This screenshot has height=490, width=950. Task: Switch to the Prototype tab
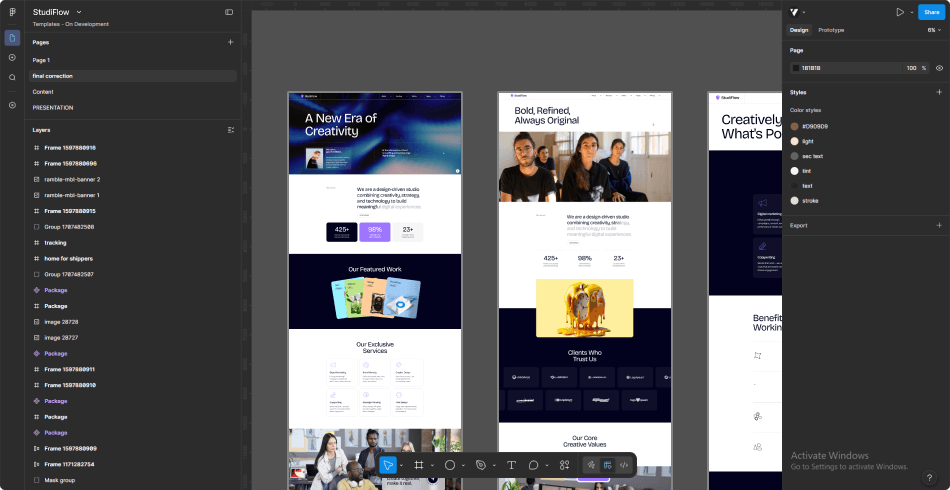click(x=831, y=30)
